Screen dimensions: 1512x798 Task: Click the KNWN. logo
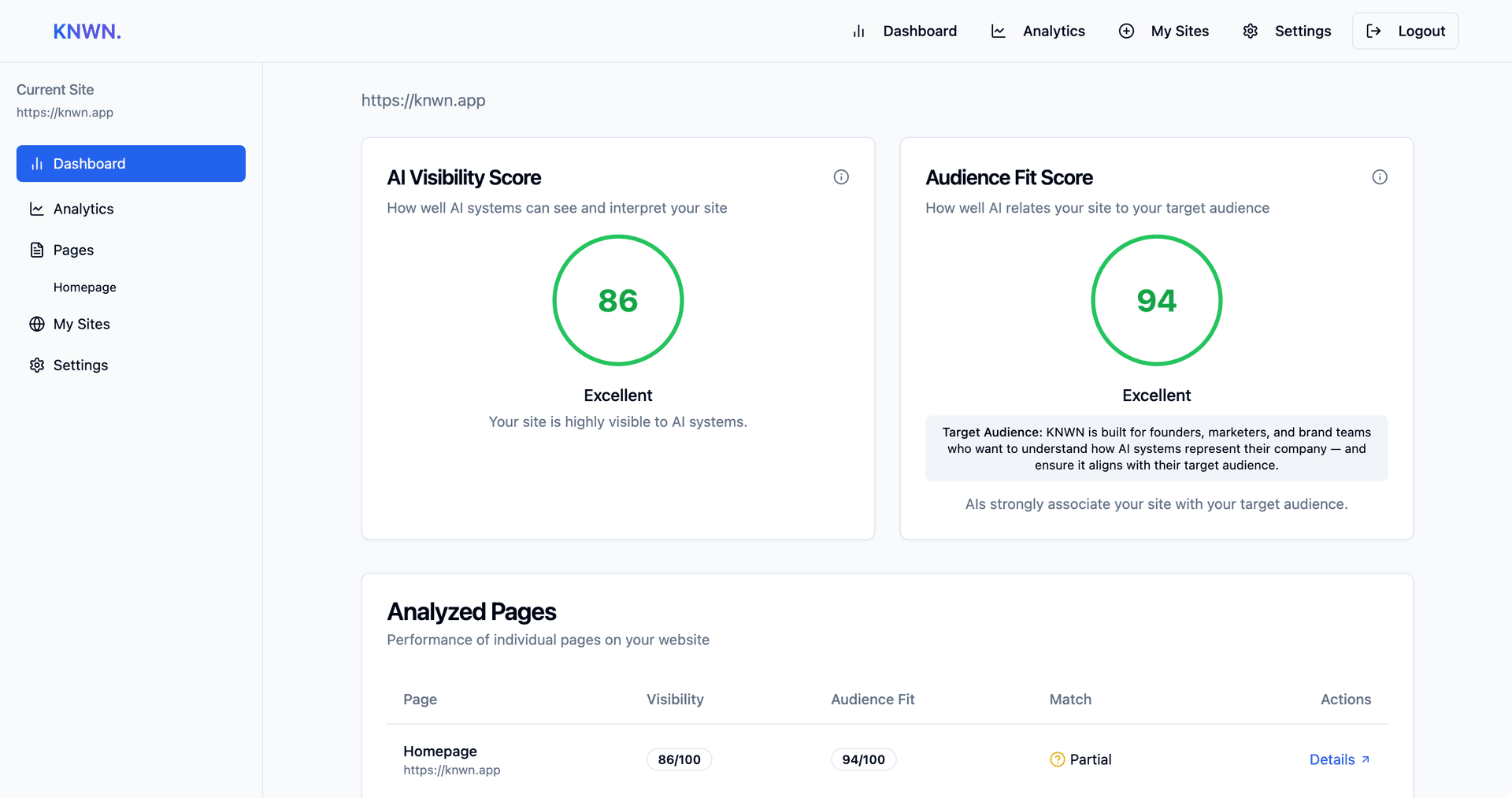[x=87, y=32]
